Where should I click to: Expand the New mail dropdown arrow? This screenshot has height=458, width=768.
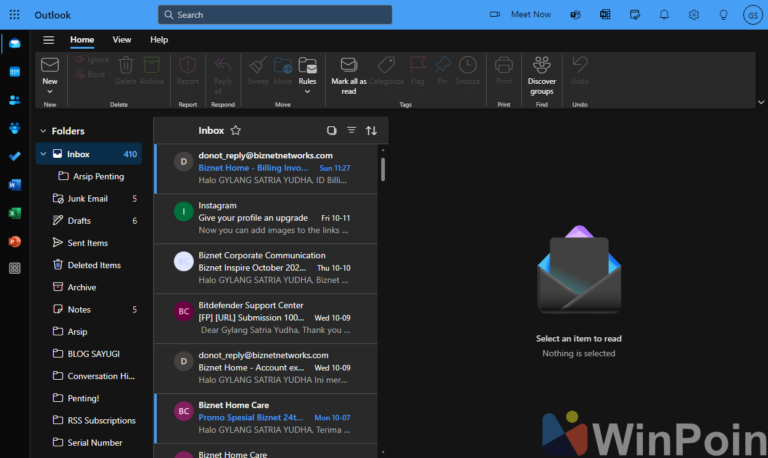pos(49,92)
